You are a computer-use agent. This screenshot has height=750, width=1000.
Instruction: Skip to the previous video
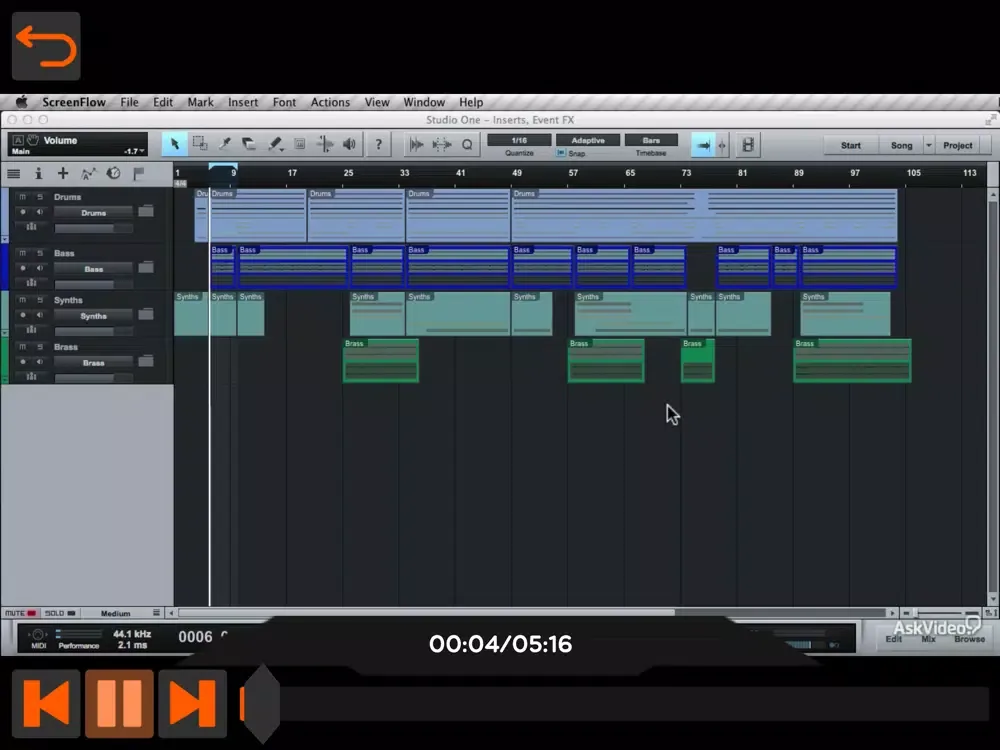coord(46,703)
